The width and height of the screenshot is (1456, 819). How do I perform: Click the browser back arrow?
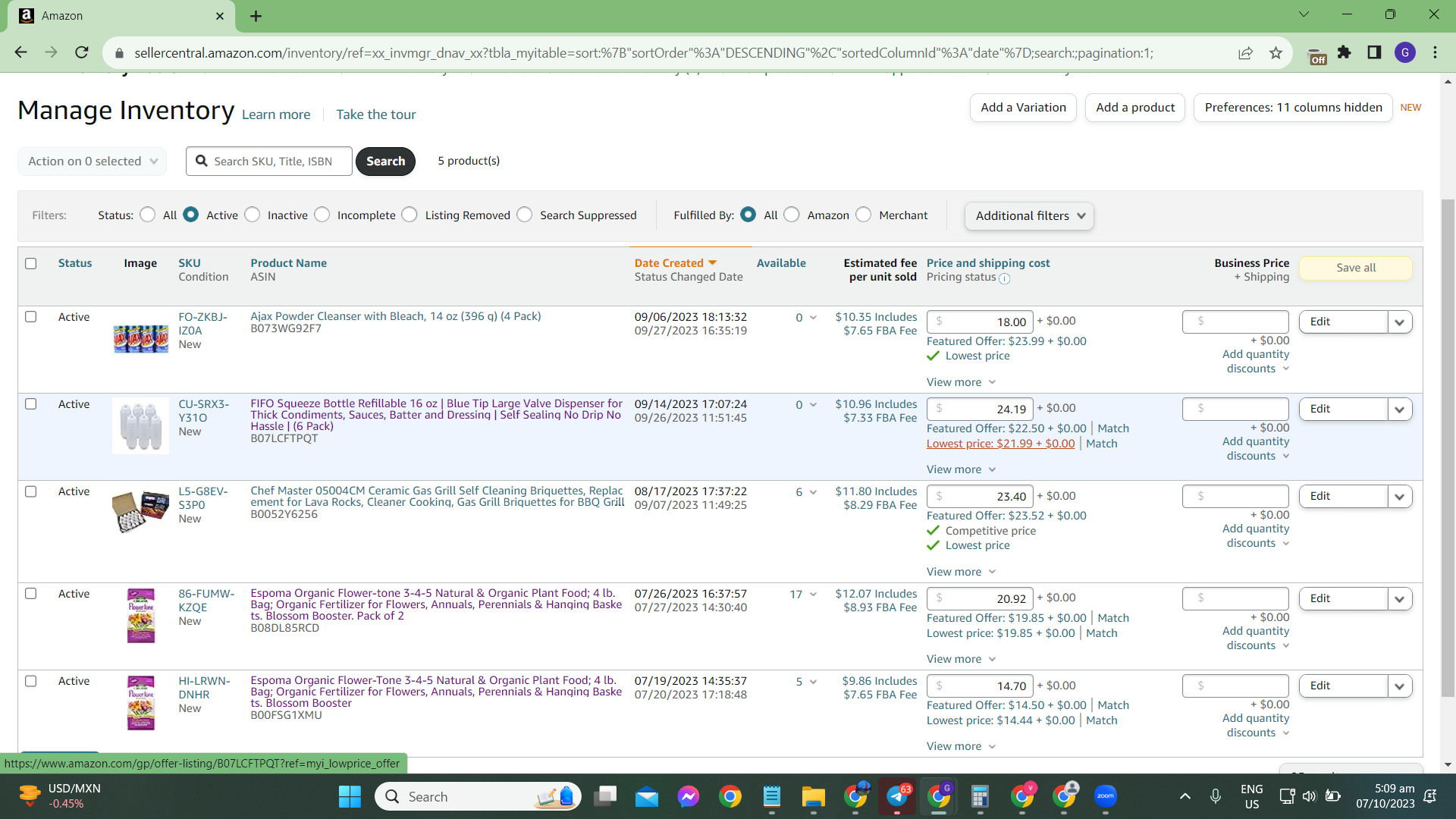(x=20, y=52)
